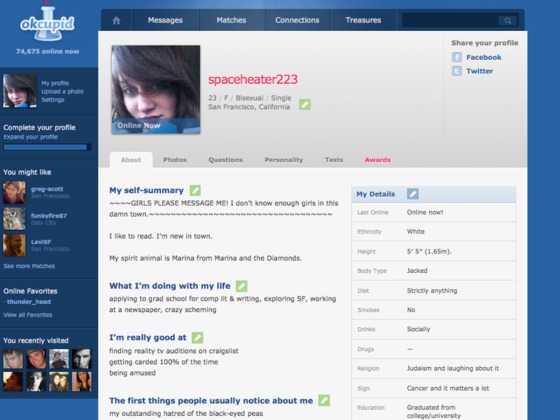
Task: Open the Treasures menu
Action: [363, 20]
